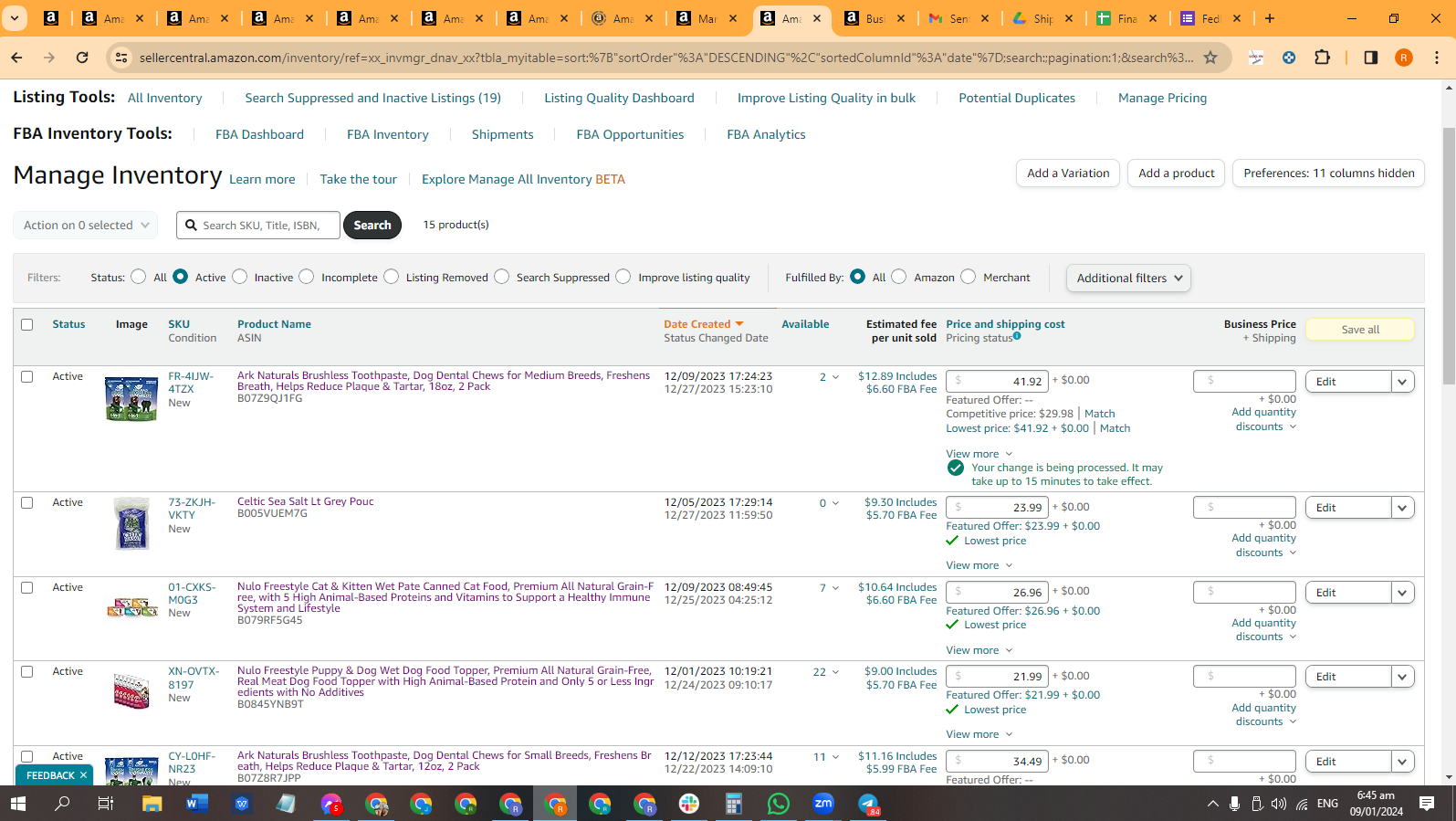Image resolution: width=1456 pixels, height=821 pixels.
Task: Open Slack from the taskbar
Action: point(689,804)
